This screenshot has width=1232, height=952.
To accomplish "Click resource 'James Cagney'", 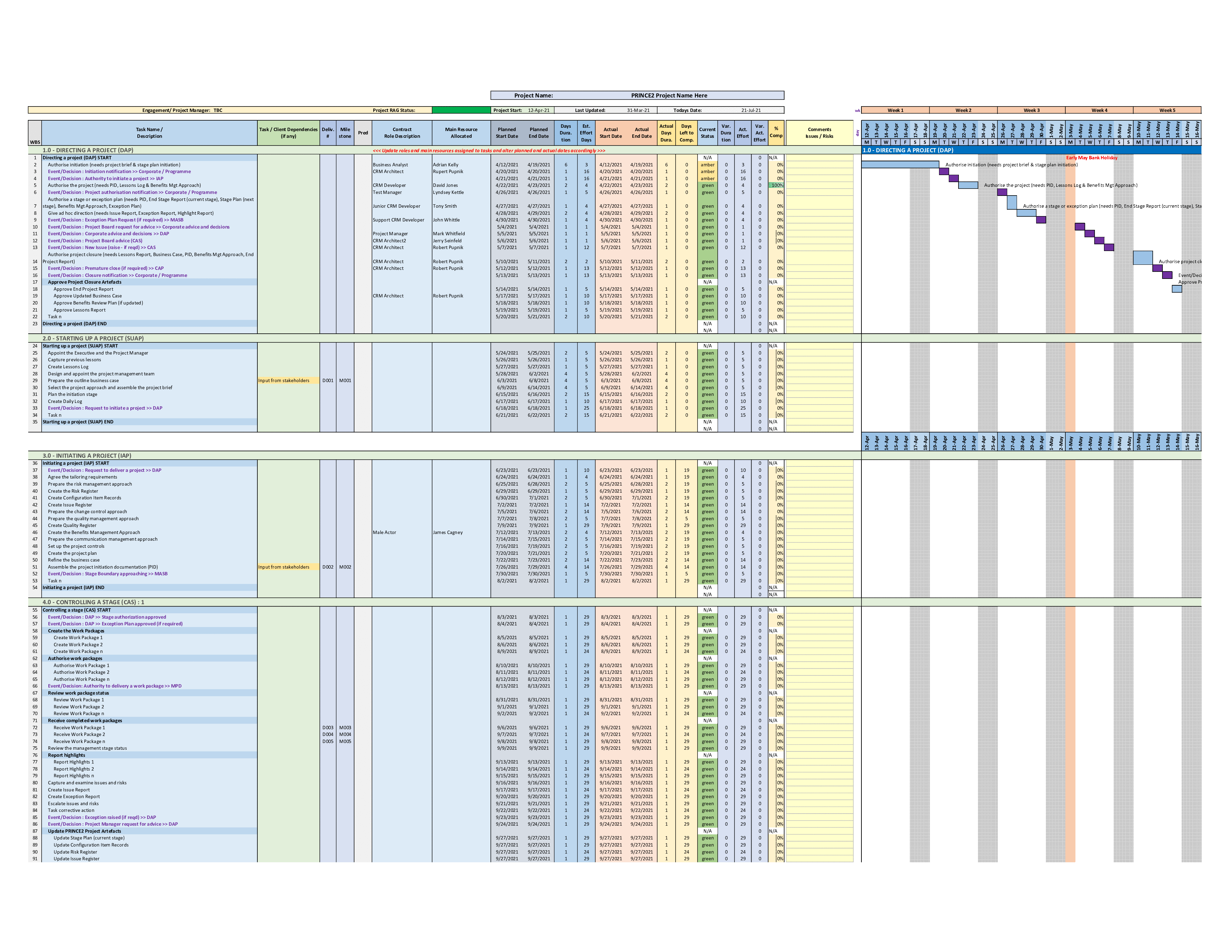I will click(448, 532).
